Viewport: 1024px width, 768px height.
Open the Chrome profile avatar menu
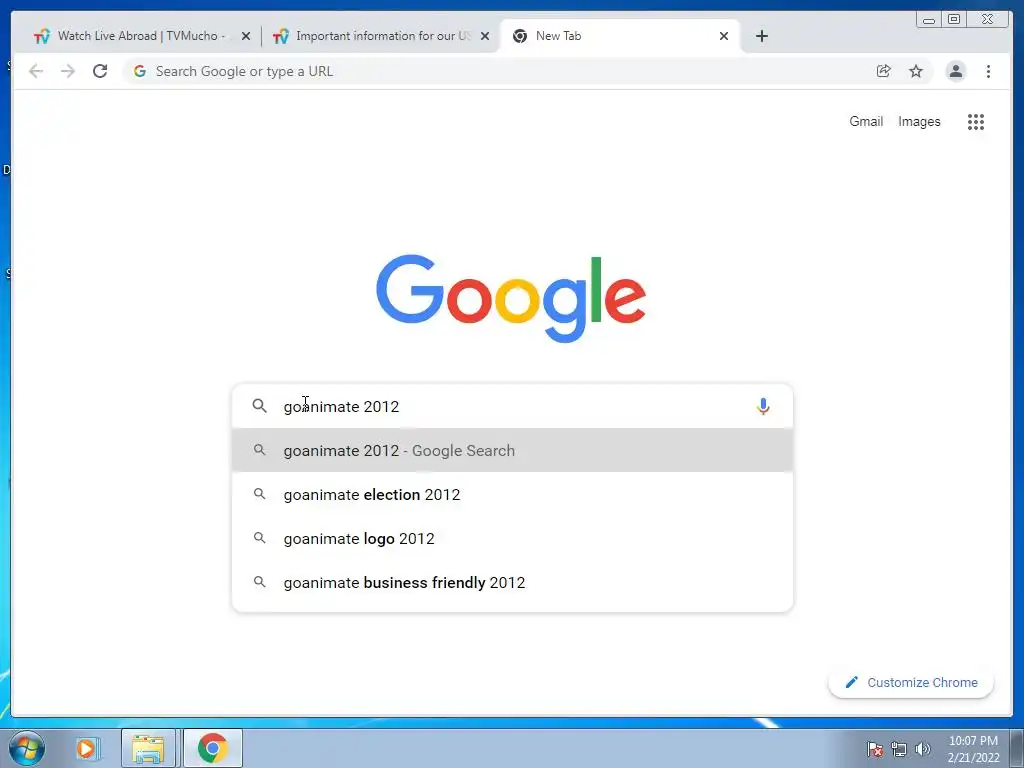(x=956, y=71)
